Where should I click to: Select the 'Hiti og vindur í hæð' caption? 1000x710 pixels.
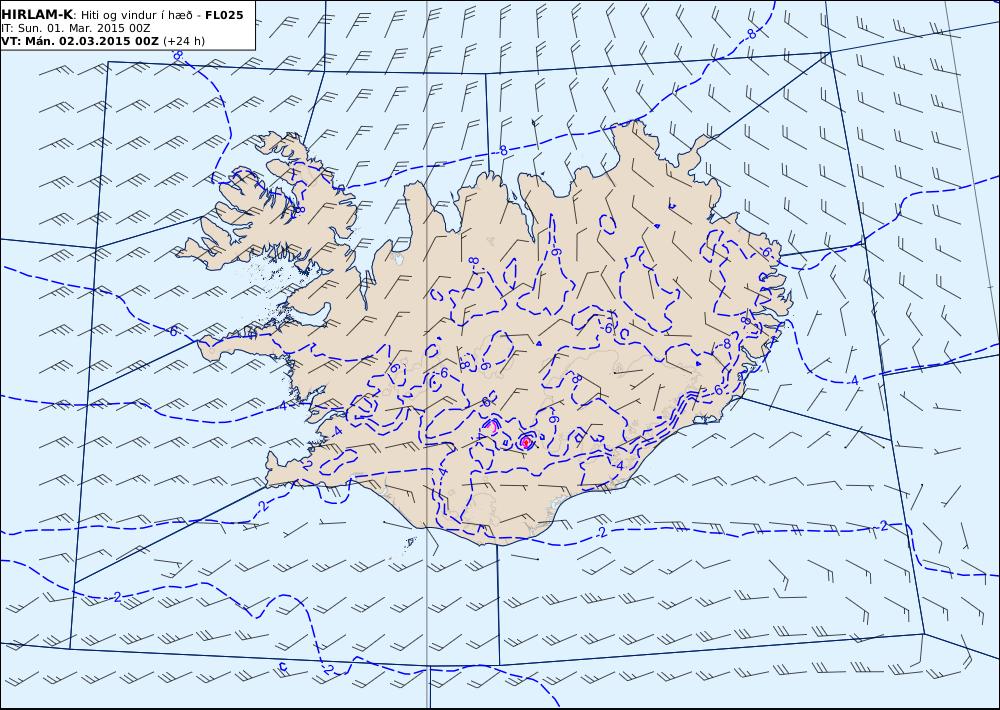pyautogui.click(x=136, y=15)
